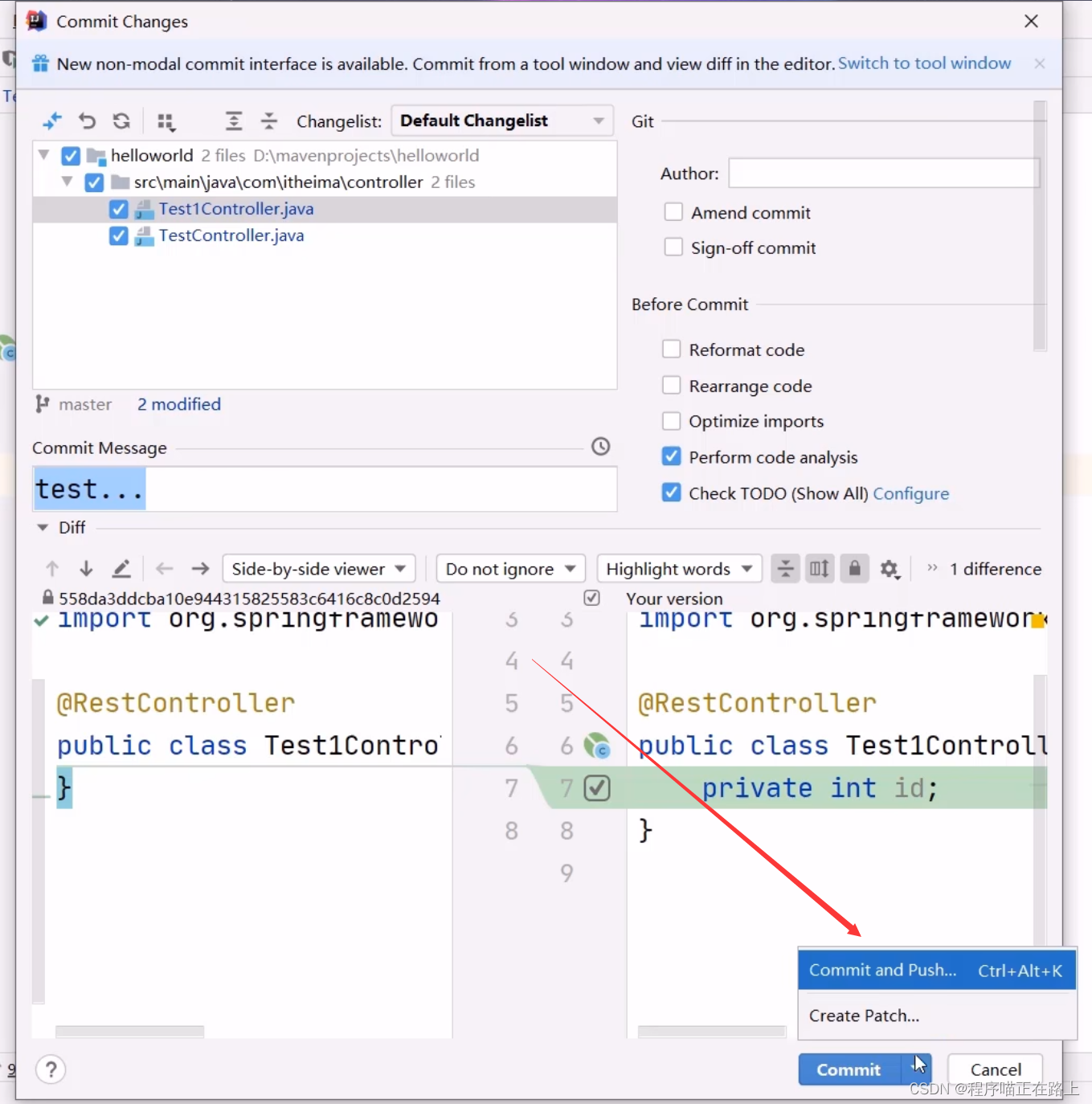1092x1104 pixels.
Task: Enable Reformat code before commit
Action: tap(671, 350)
